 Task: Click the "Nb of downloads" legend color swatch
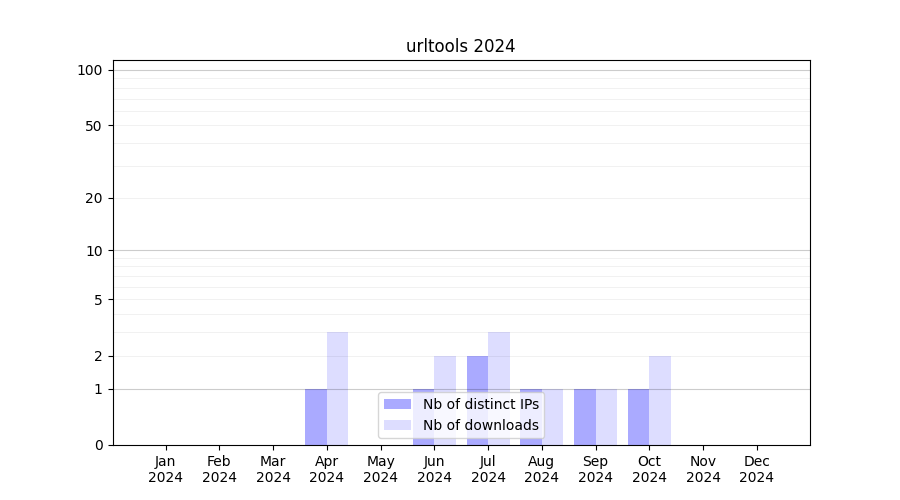coord(397,425)
